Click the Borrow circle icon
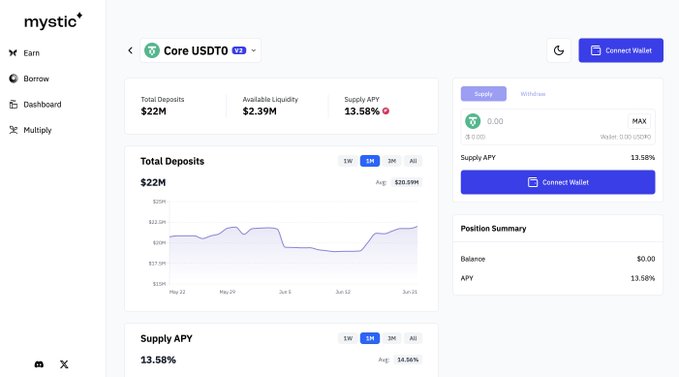 coord(13,78)
